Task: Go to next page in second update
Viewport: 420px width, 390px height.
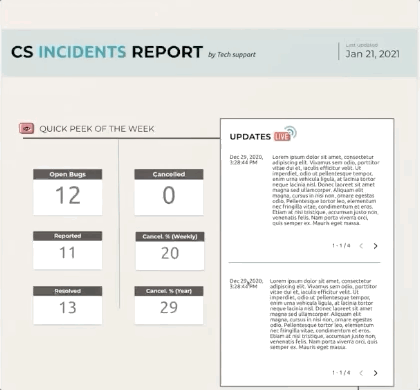Action: 375,373
